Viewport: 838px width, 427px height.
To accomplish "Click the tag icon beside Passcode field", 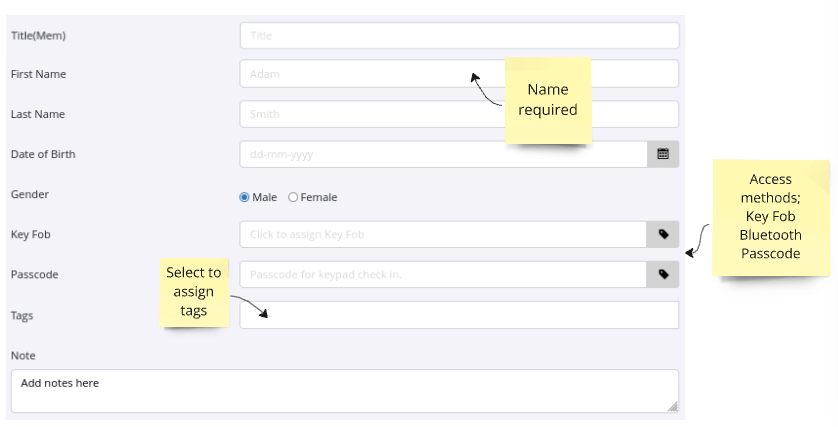I will pyautogui.click(x=663, y=274).
